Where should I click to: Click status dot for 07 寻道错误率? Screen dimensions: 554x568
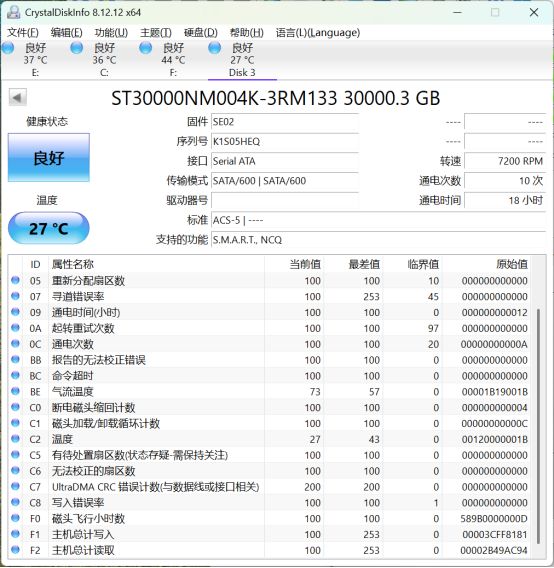[15, 296]
